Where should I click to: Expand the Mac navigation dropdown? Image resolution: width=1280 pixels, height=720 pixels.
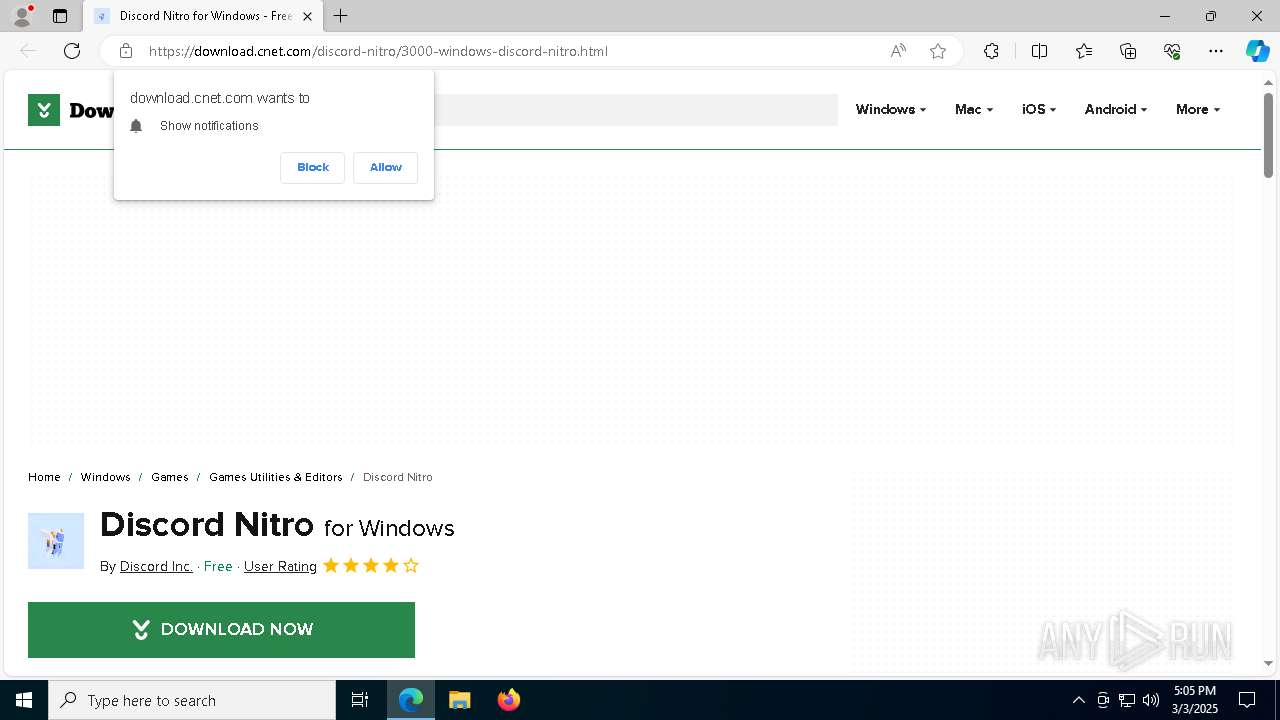coord(974,109)
